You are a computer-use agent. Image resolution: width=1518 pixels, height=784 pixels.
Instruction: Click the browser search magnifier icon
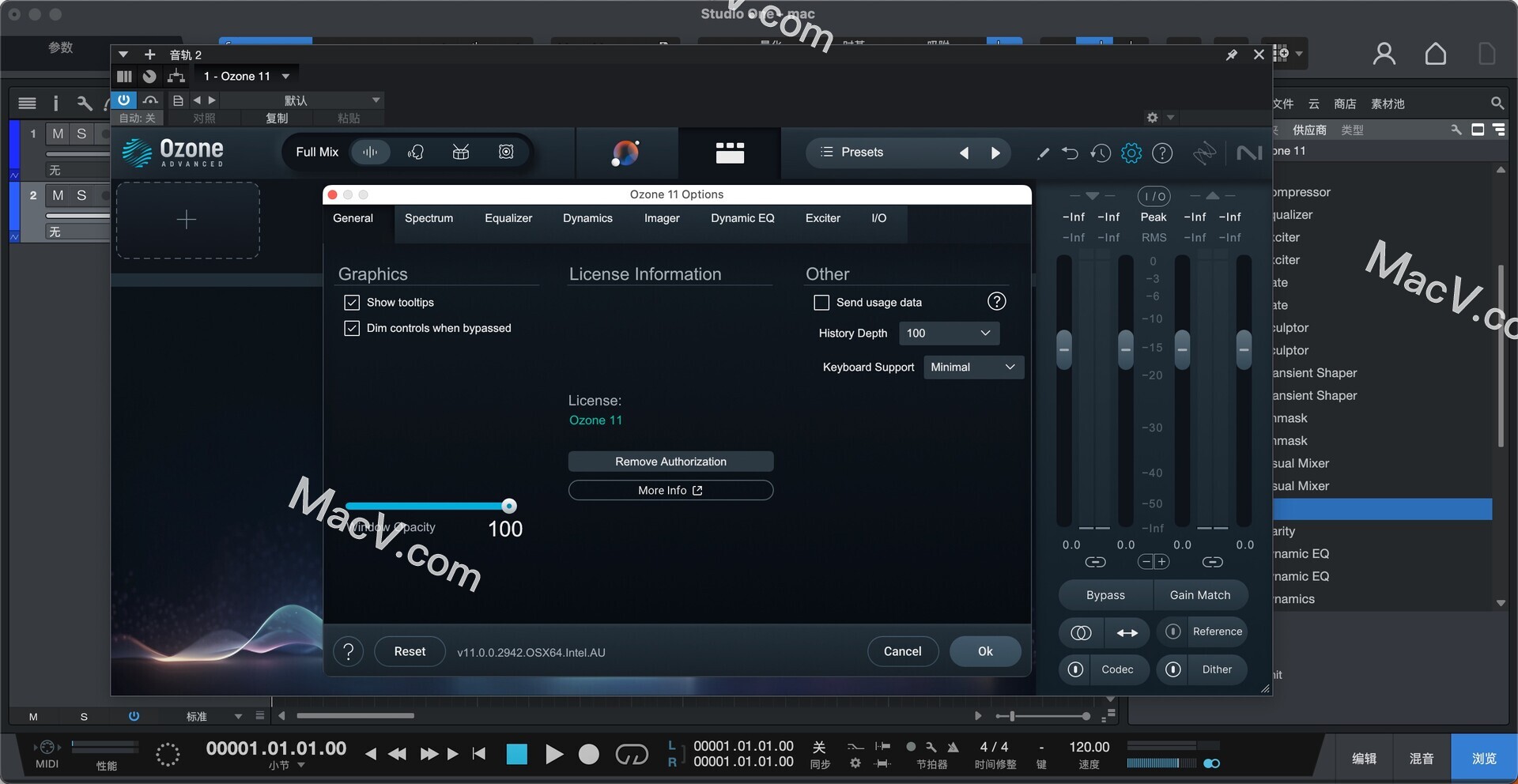coord(1497,104)
